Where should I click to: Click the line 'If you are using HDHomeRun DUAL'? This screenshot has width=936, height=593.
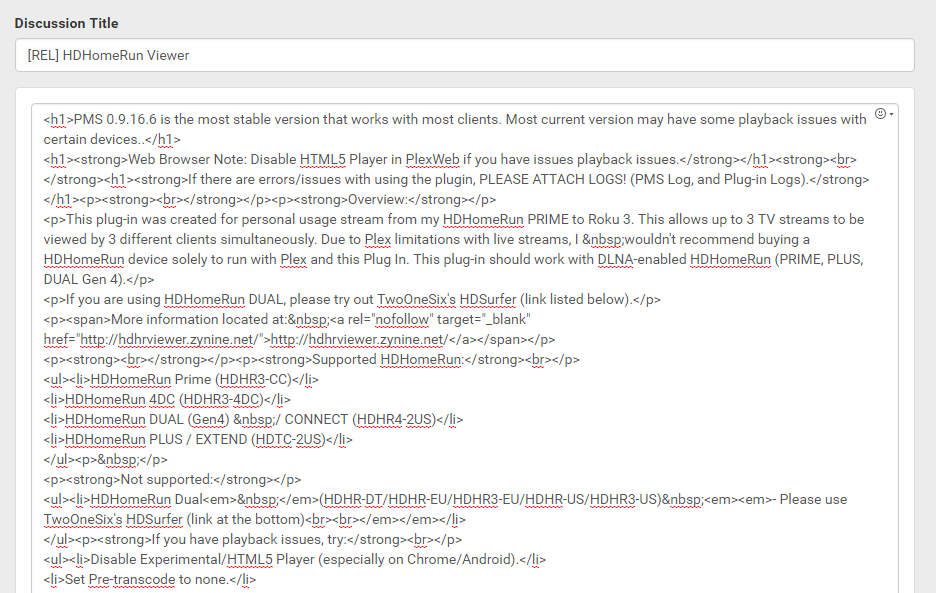point(352,299)
